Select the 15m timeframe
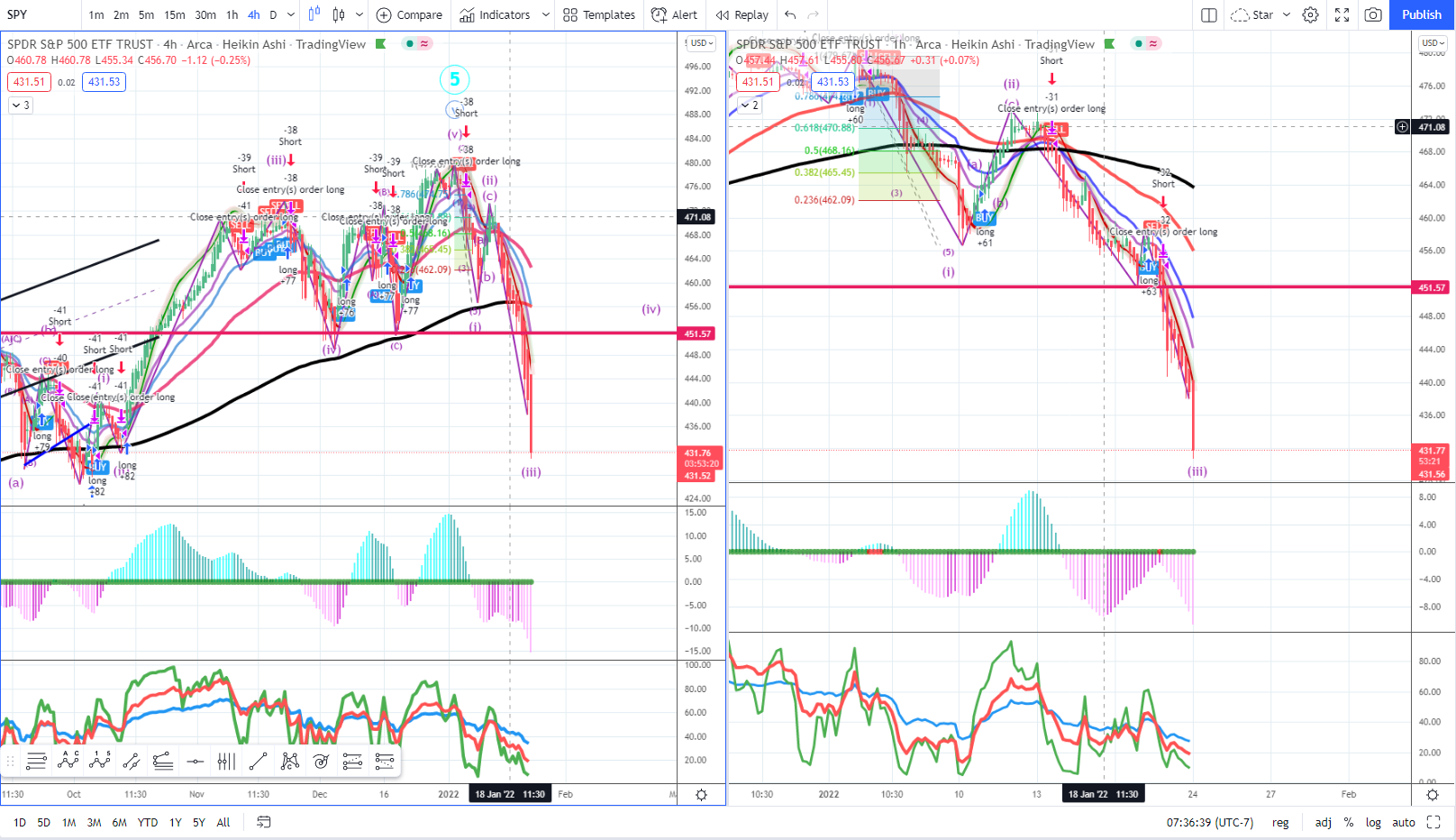 pyautogui.click(x=175, y=14)
